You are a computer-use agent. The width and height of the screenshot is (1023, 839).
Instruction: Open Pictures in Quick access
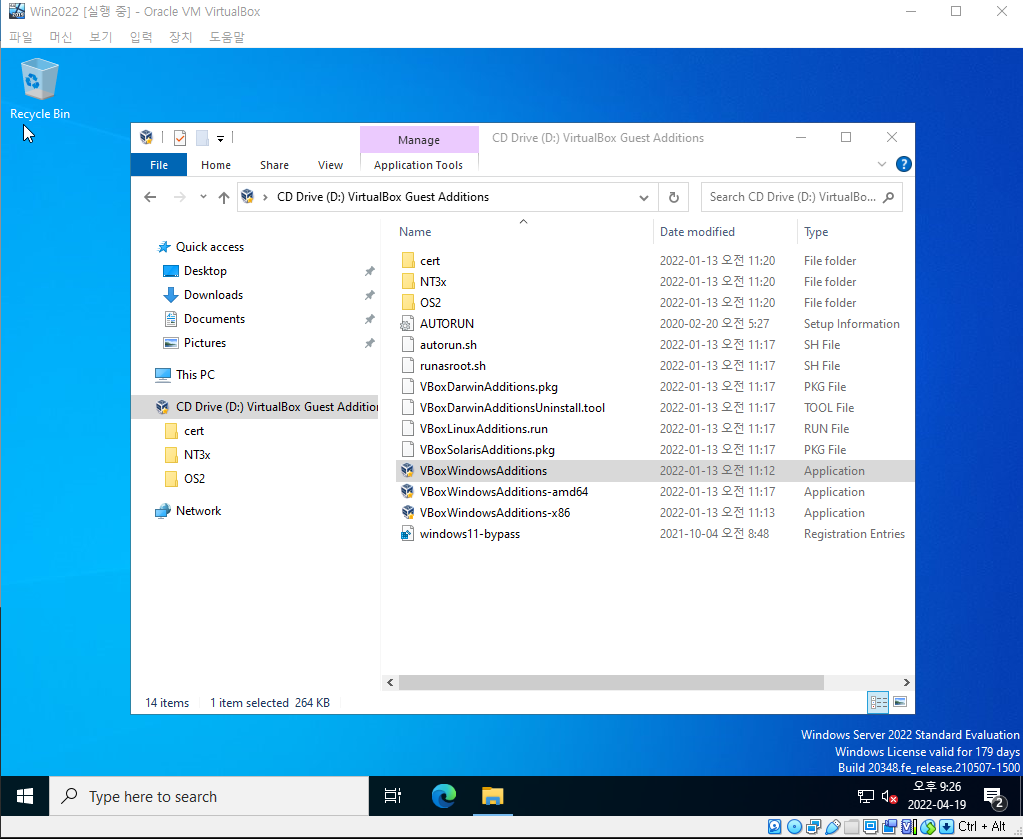point(204,343)
